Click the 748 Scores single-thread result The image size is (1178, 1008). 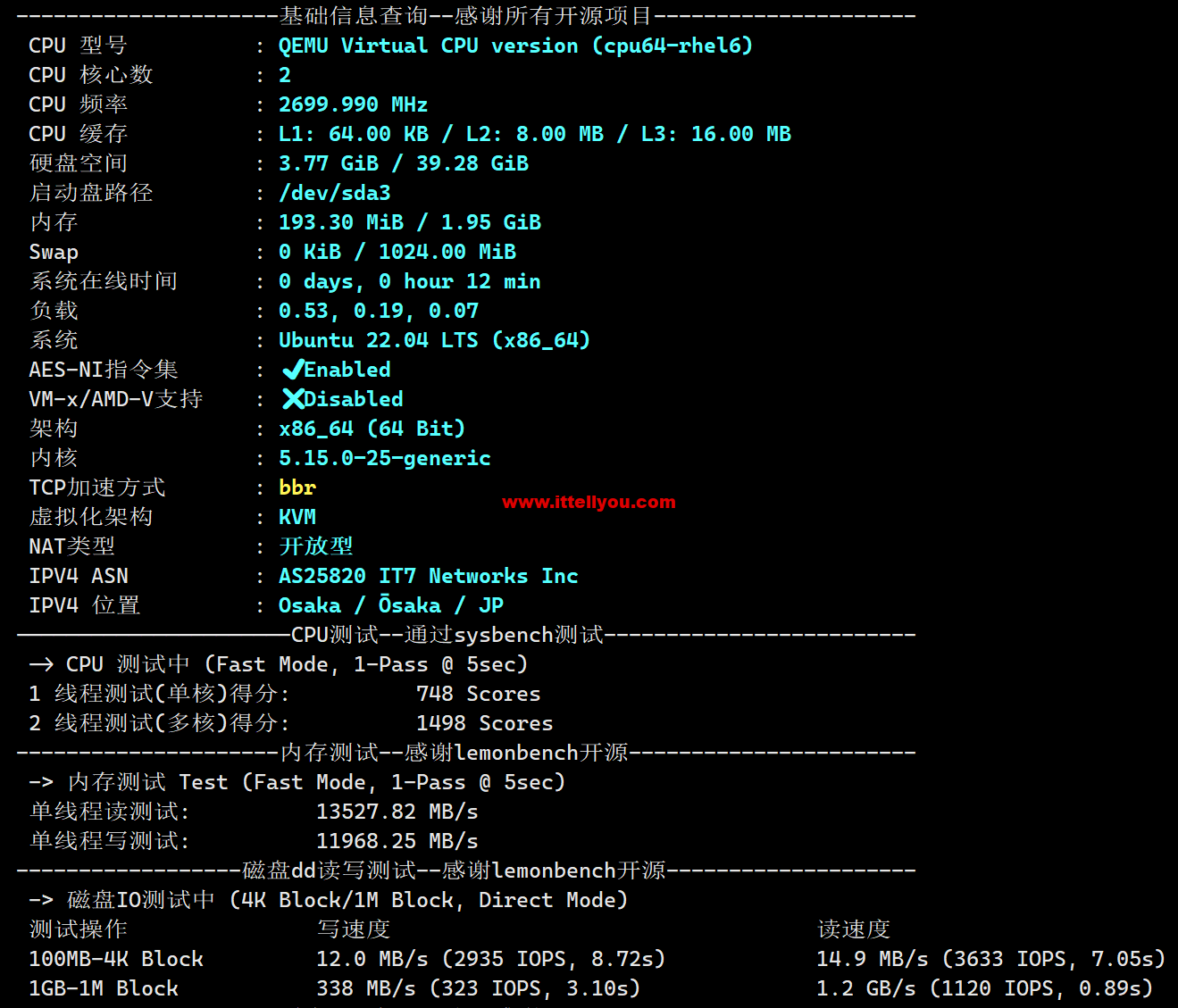pyautogui.click(x=479, y=694)
